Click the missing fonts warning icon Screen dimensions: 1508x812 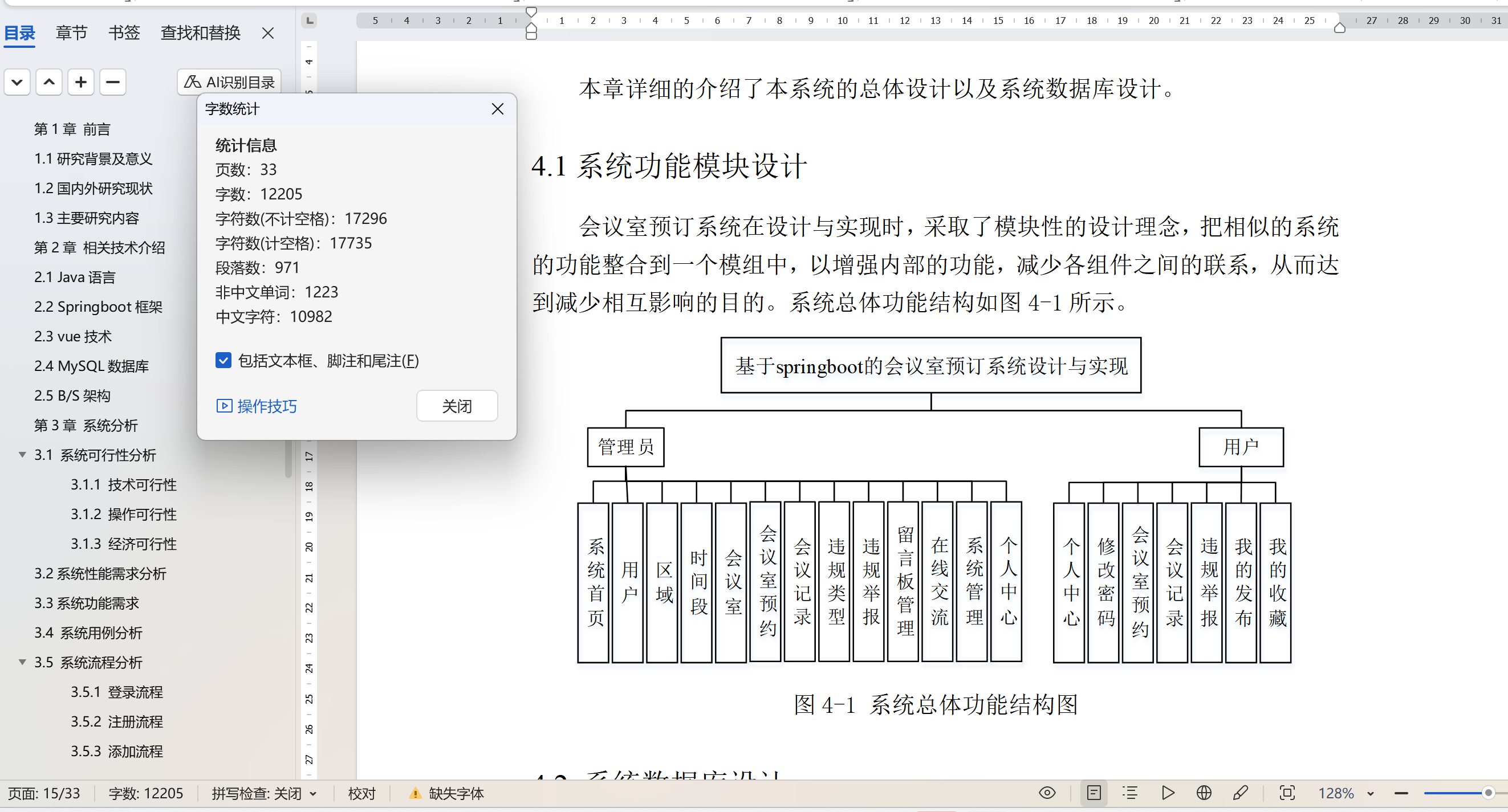[414, 793]
